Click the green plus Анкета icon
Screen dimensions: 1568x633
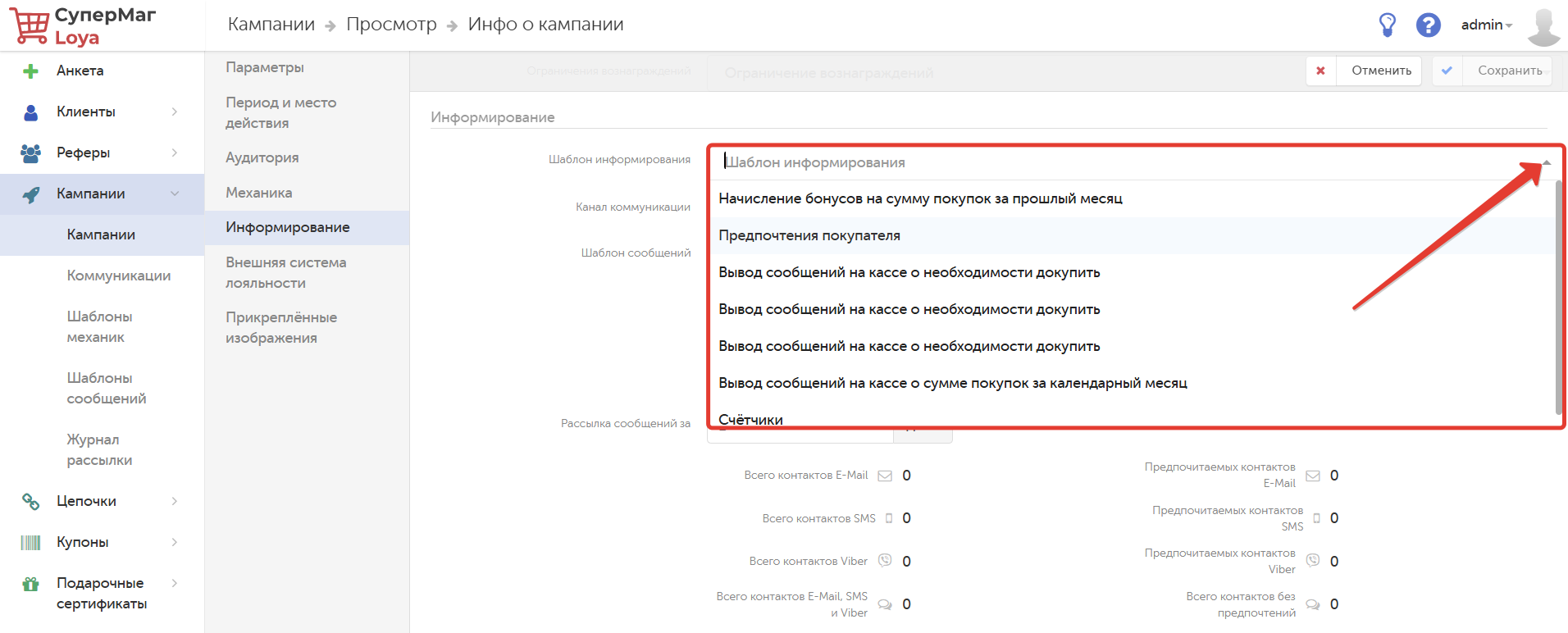pyautogui.click(x=31, y=71)
